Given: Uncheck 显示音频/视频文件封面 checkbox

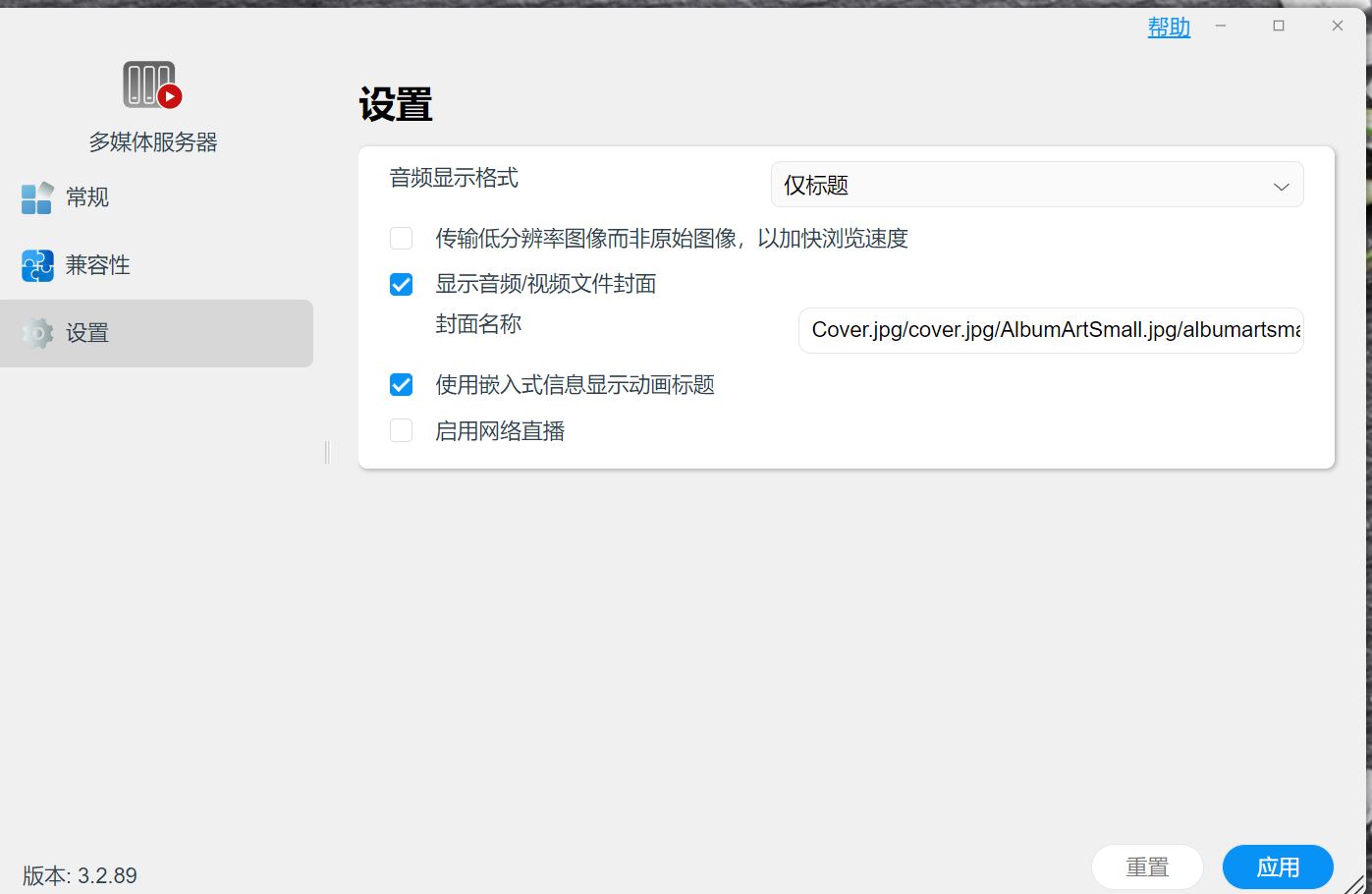Looking at the screenshot, I should tap(401, 284).
